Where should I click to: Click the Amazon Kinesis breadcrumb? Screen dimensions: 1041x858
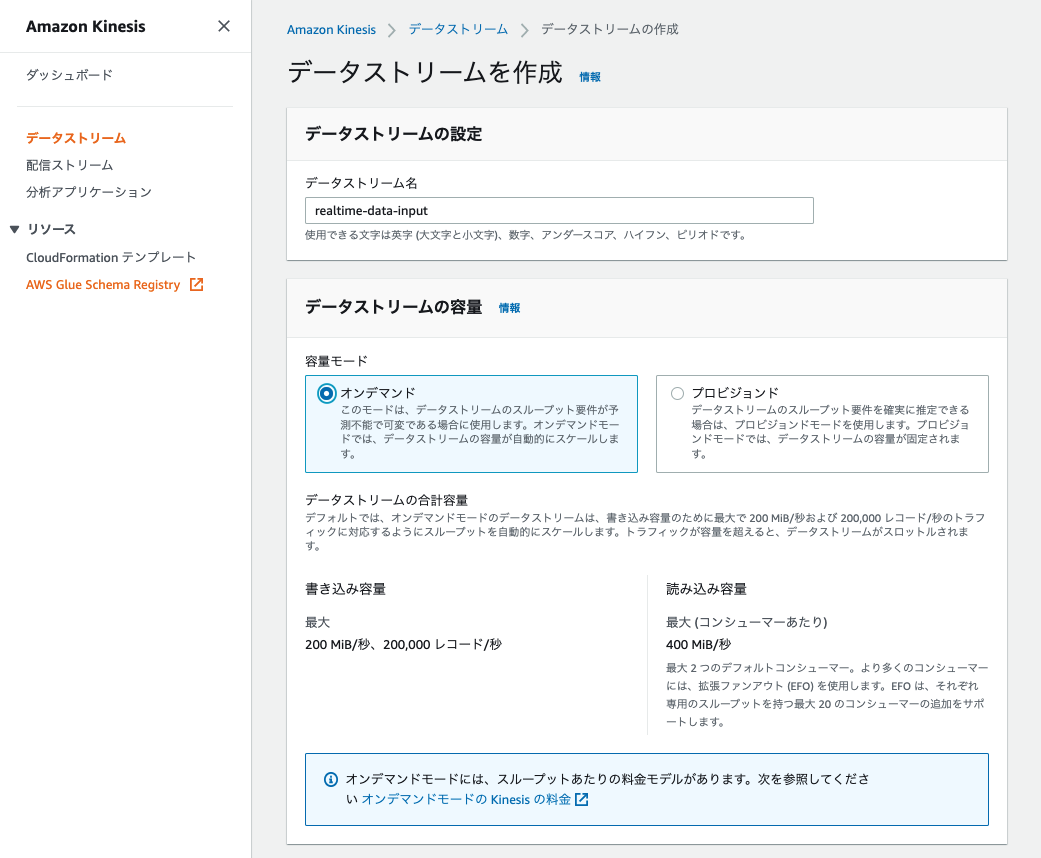coord(331,30)
